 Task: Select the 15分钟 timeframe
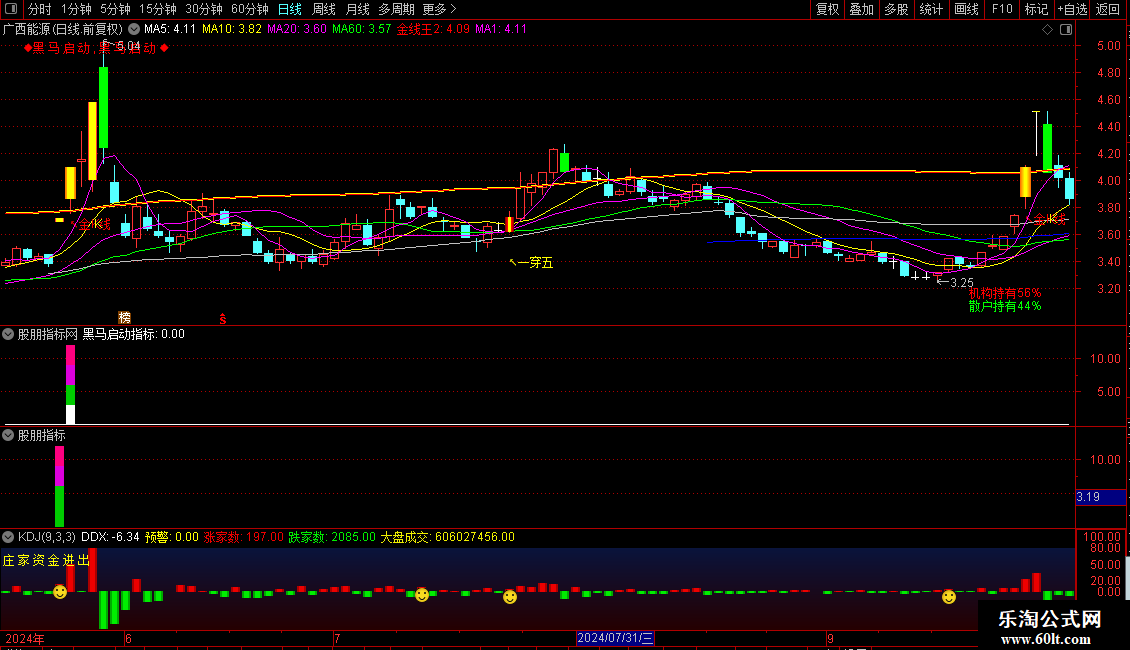coord(158,9)
